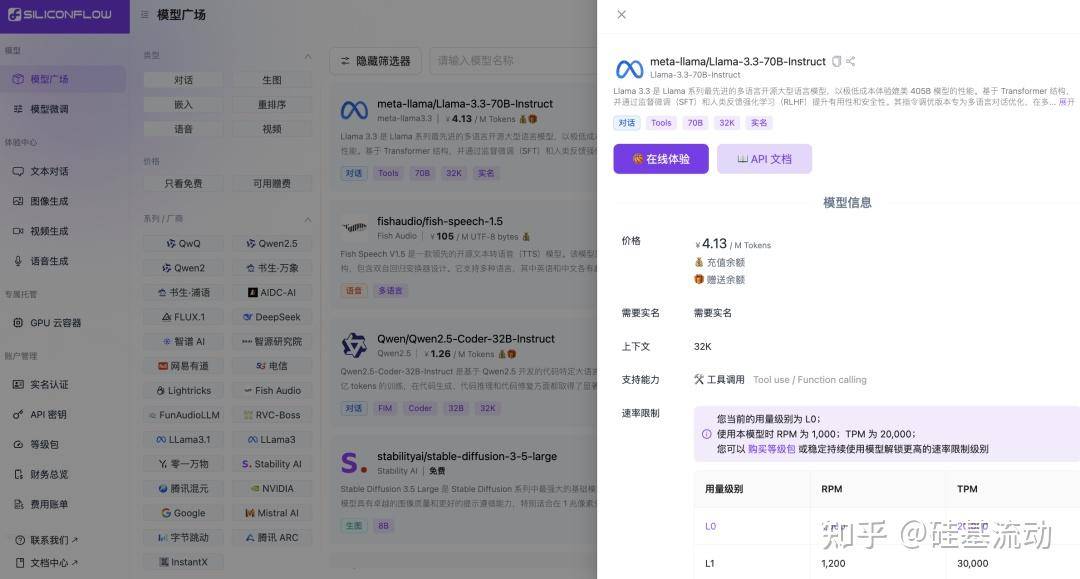Toggle the 只看免费 price filter
This screenshot has width=1080, height=579.
tap(183, 184)
